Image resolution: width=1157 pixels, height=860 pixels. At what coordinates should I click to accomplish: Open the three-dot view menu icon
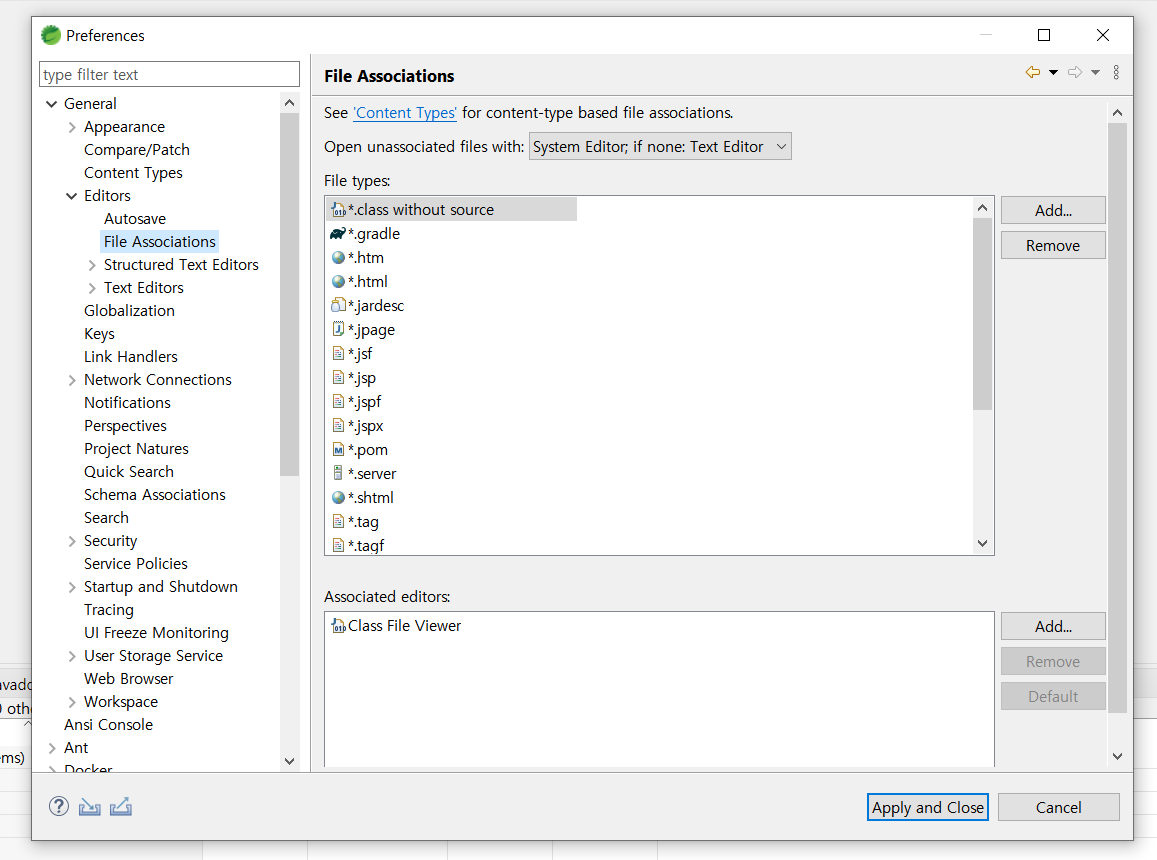pyautogui.click(x=1116, y=72)
